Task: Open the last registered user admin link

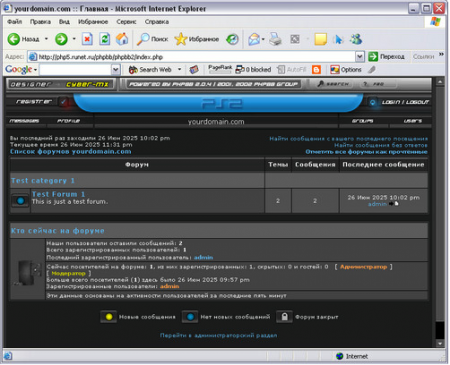Action: pos(203,257)
